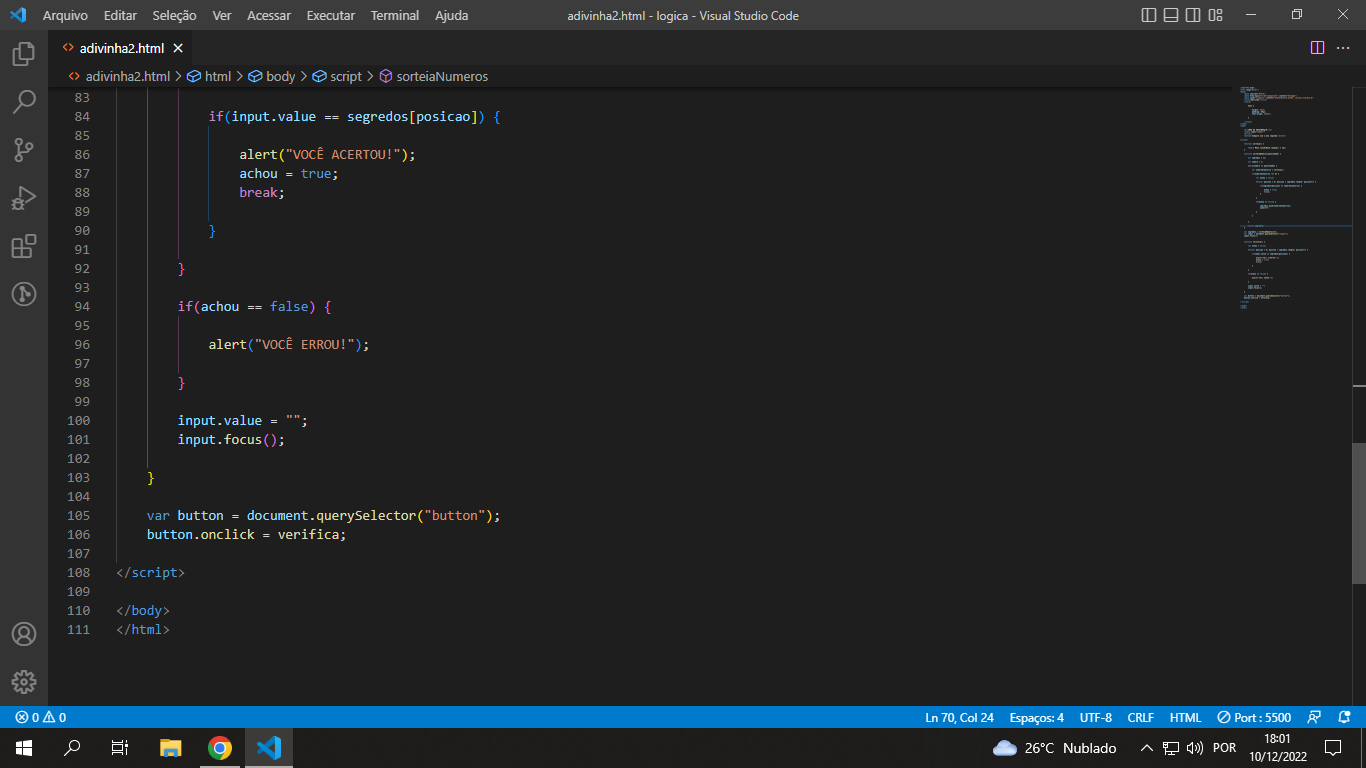This screenshot has height=768, width=1366.
Task: Open editor More Actions ellipsis
Action: click(1343, 48)
